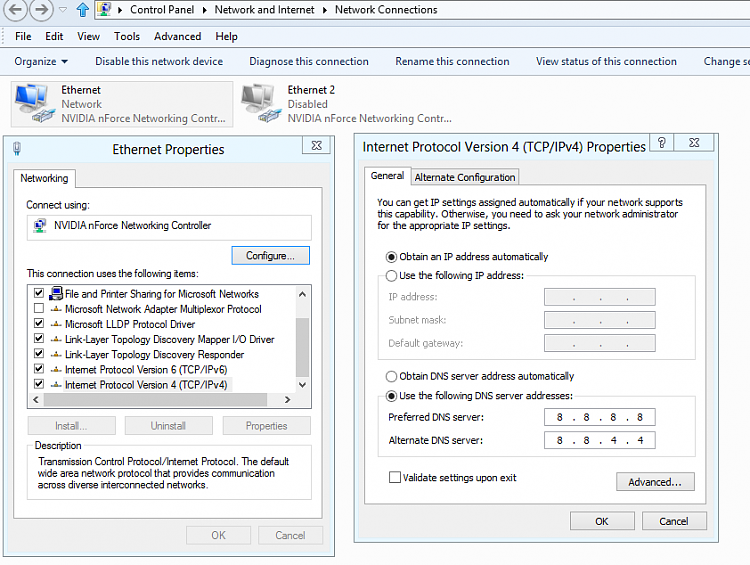This screenshot has width=750, height=565.
Task: Select the Ethernet adapter icon
Action: click(x=33, y=103)
